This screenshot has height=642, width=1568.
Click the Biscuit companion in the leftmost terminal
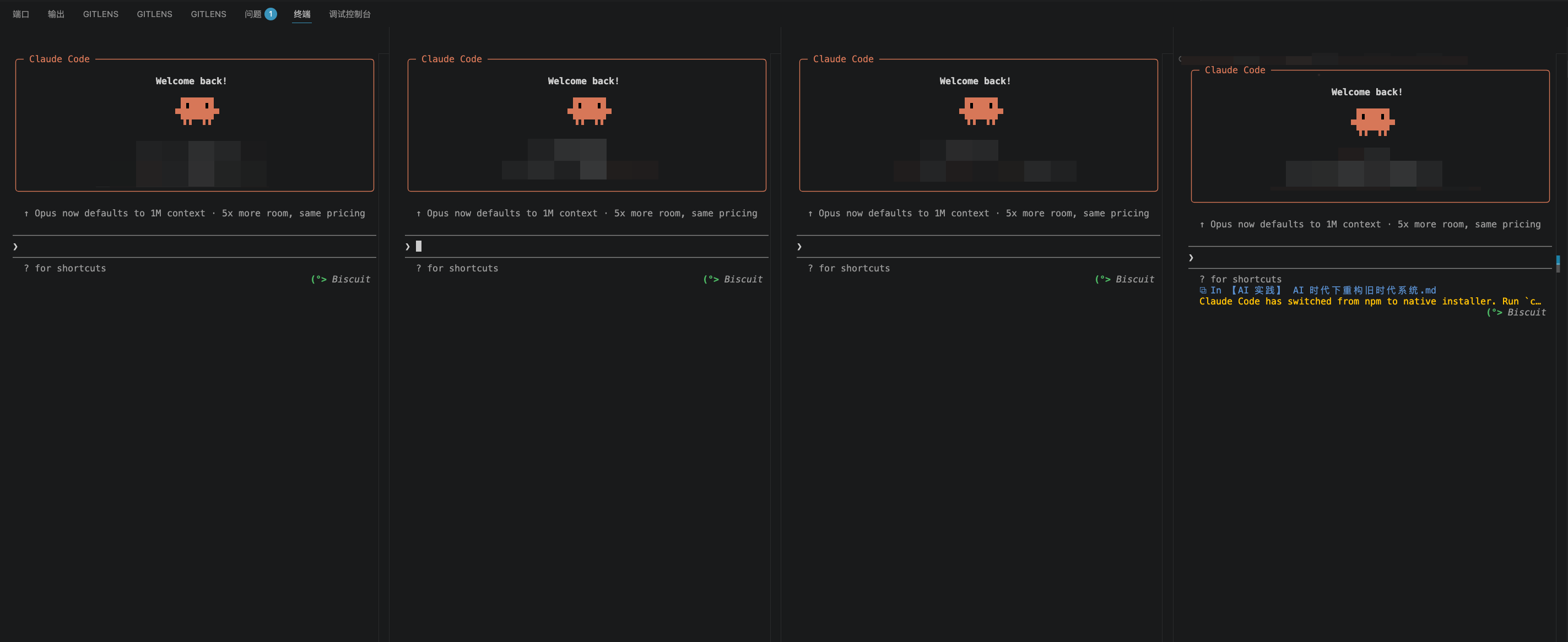tap(341, 279)
